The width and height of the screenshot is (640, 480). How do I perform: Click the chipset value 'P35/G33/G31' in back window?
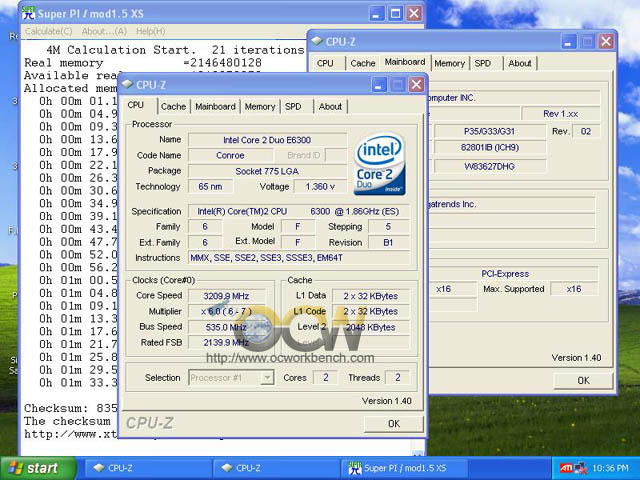(x=490, y=131)
